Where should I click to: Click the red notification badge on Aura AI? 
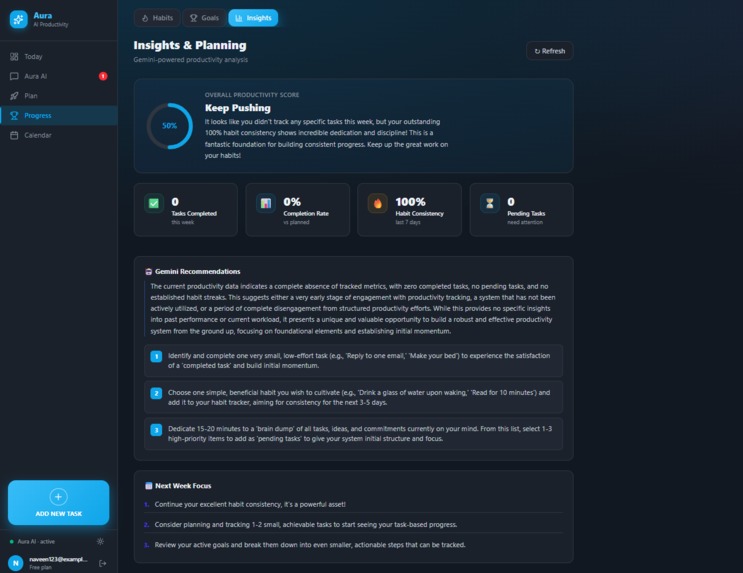[103, 76]
